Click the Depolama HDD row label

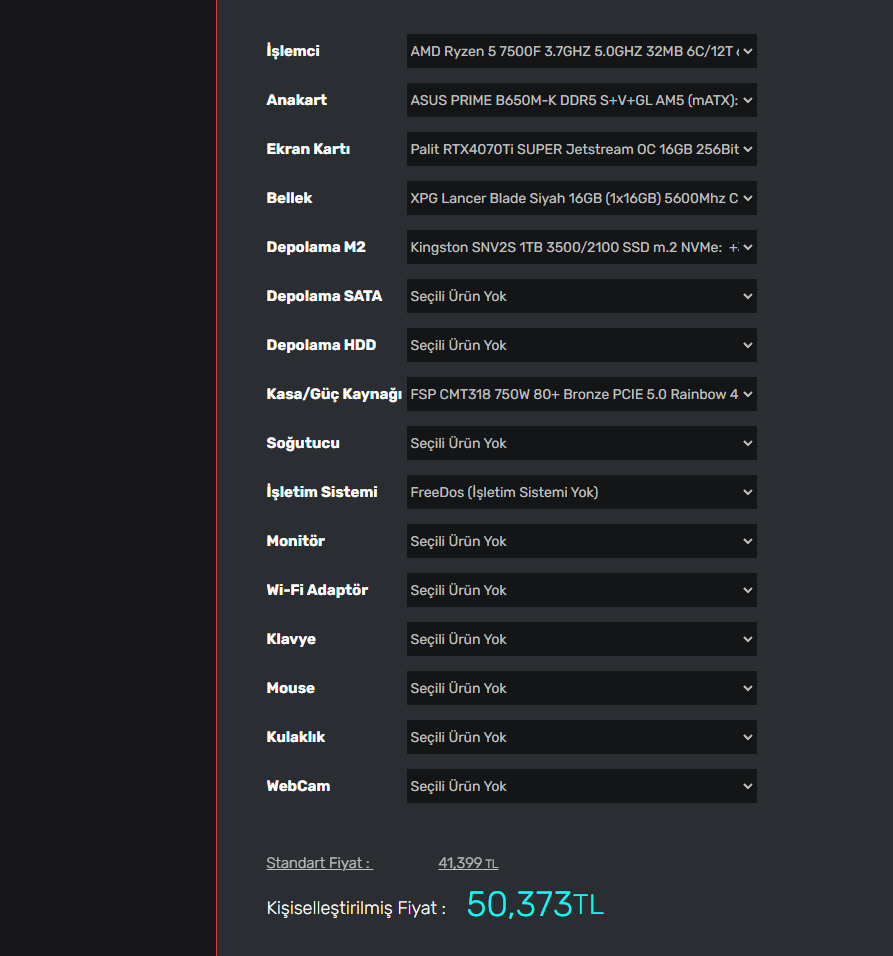(x=321, y=345)
